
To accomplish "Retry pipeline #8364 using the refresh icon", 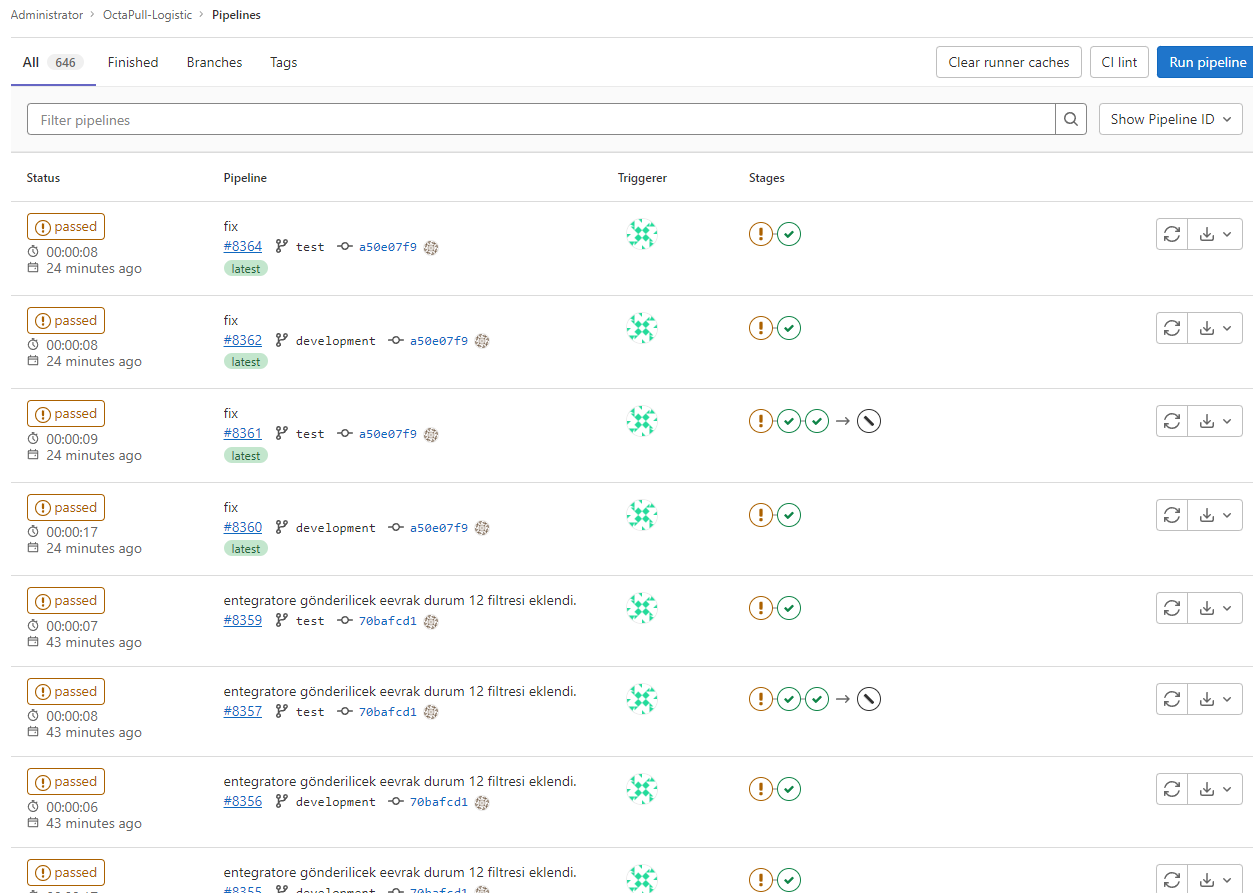I will [1171, 233].
